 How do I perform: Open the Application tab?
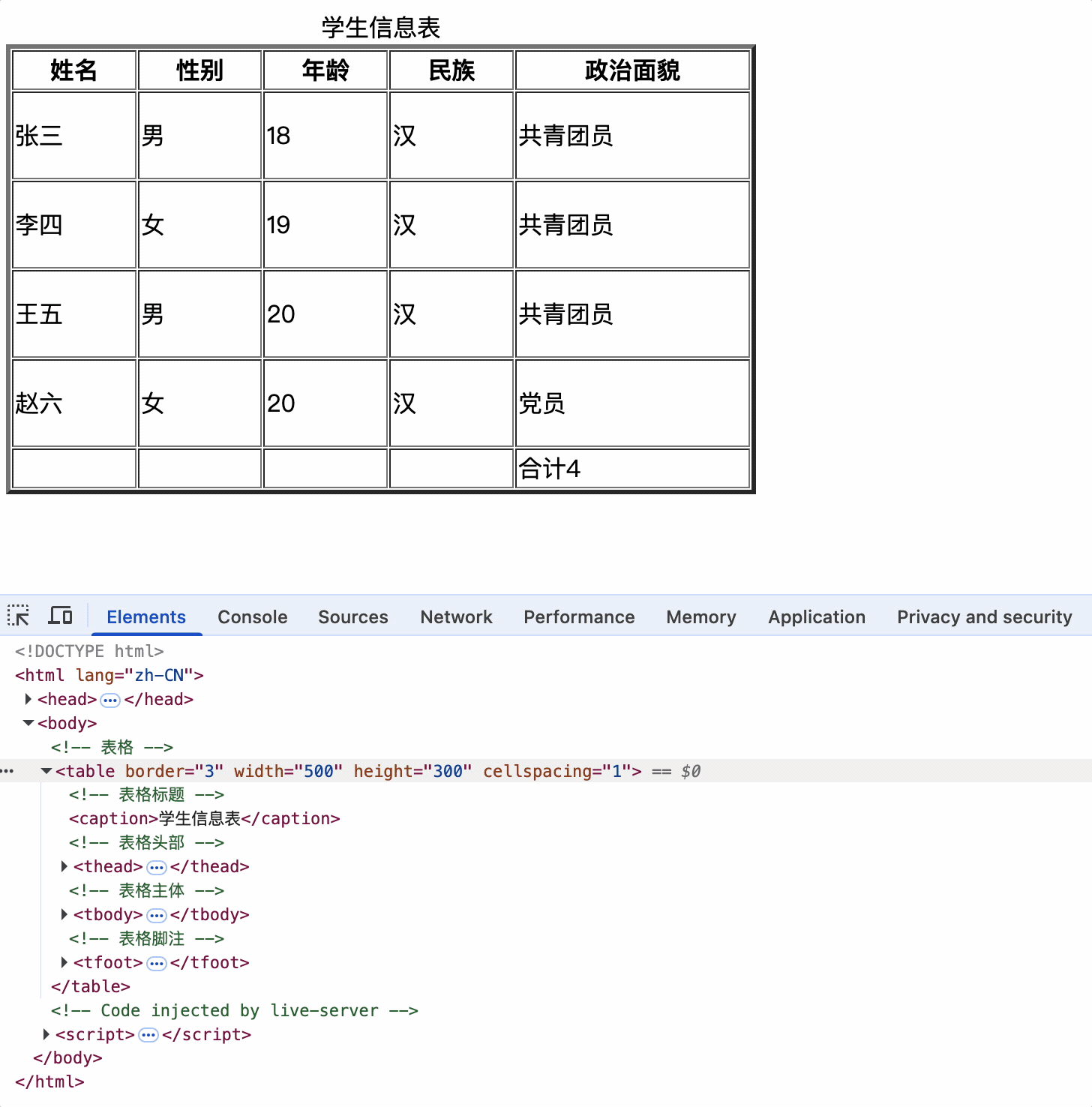tap(817, 616)
